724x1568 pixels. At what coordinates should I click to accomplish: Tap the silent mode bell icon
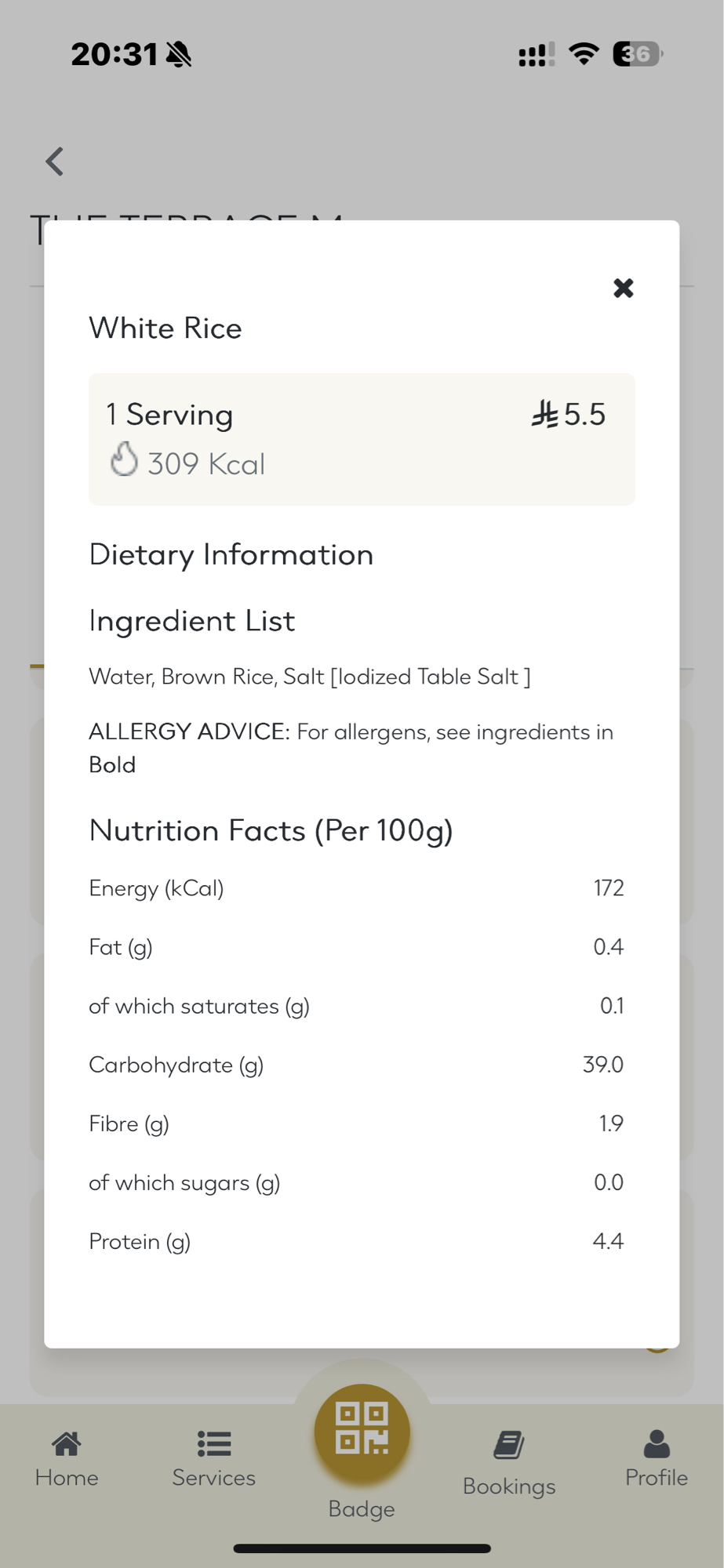click(x=180, y=55)
